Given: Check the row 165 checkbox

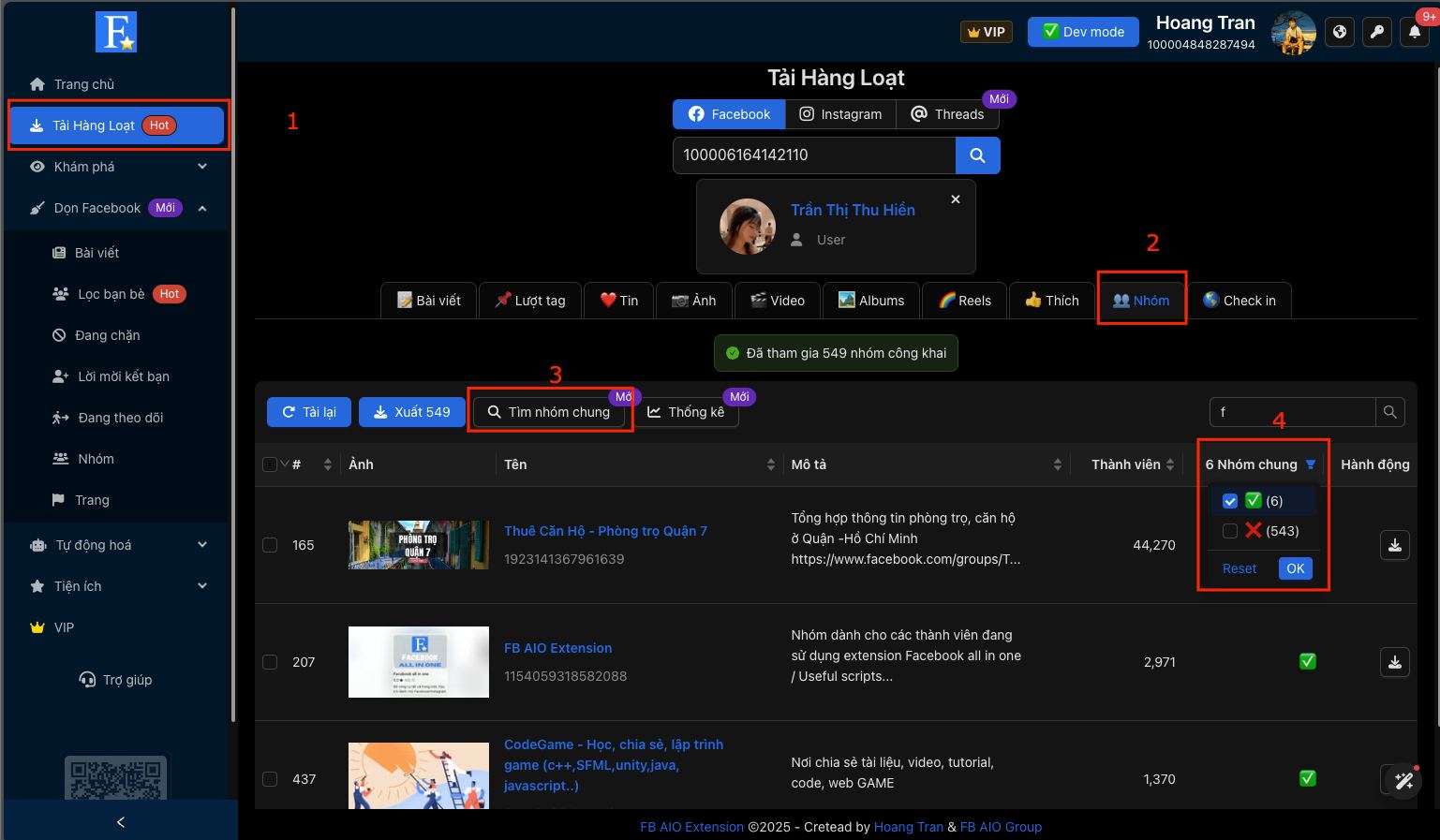Looking at the screenshot, I should pos(270,545).
